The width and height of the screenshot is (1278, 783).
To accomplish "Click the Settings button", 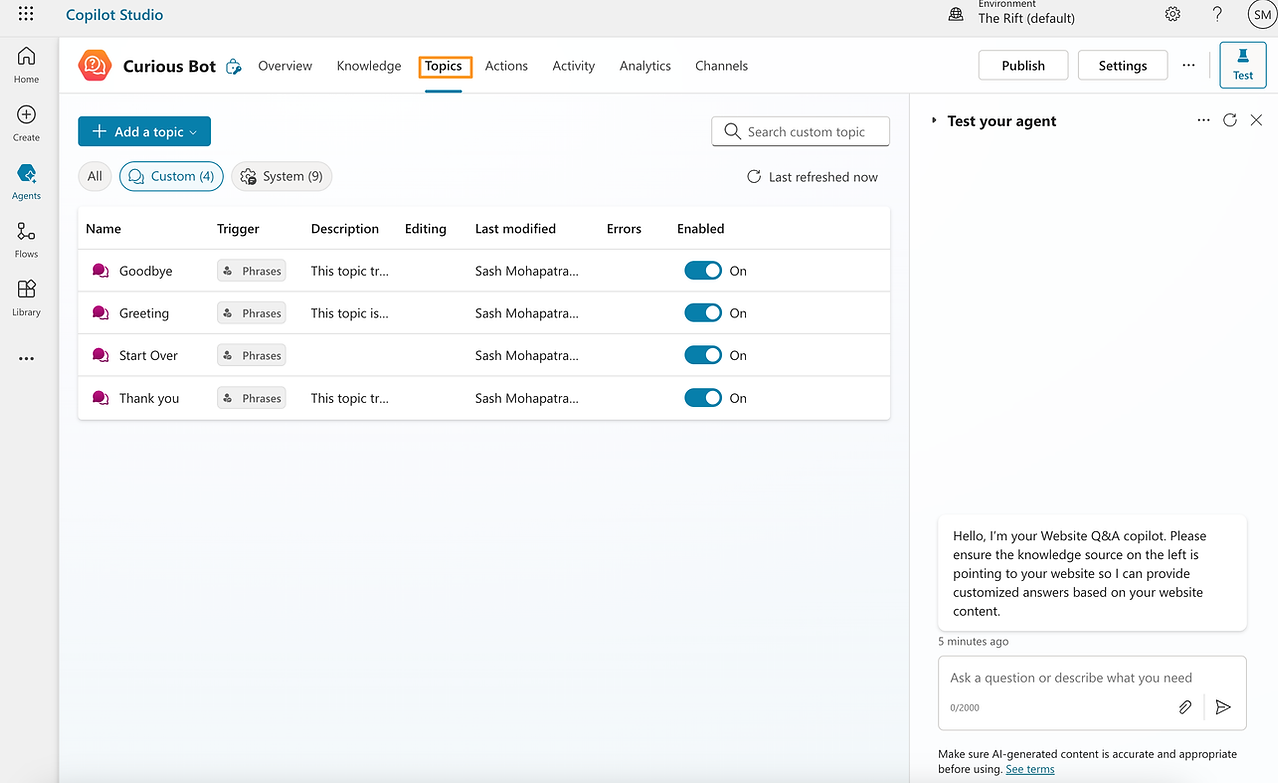I will point(1123,65).
